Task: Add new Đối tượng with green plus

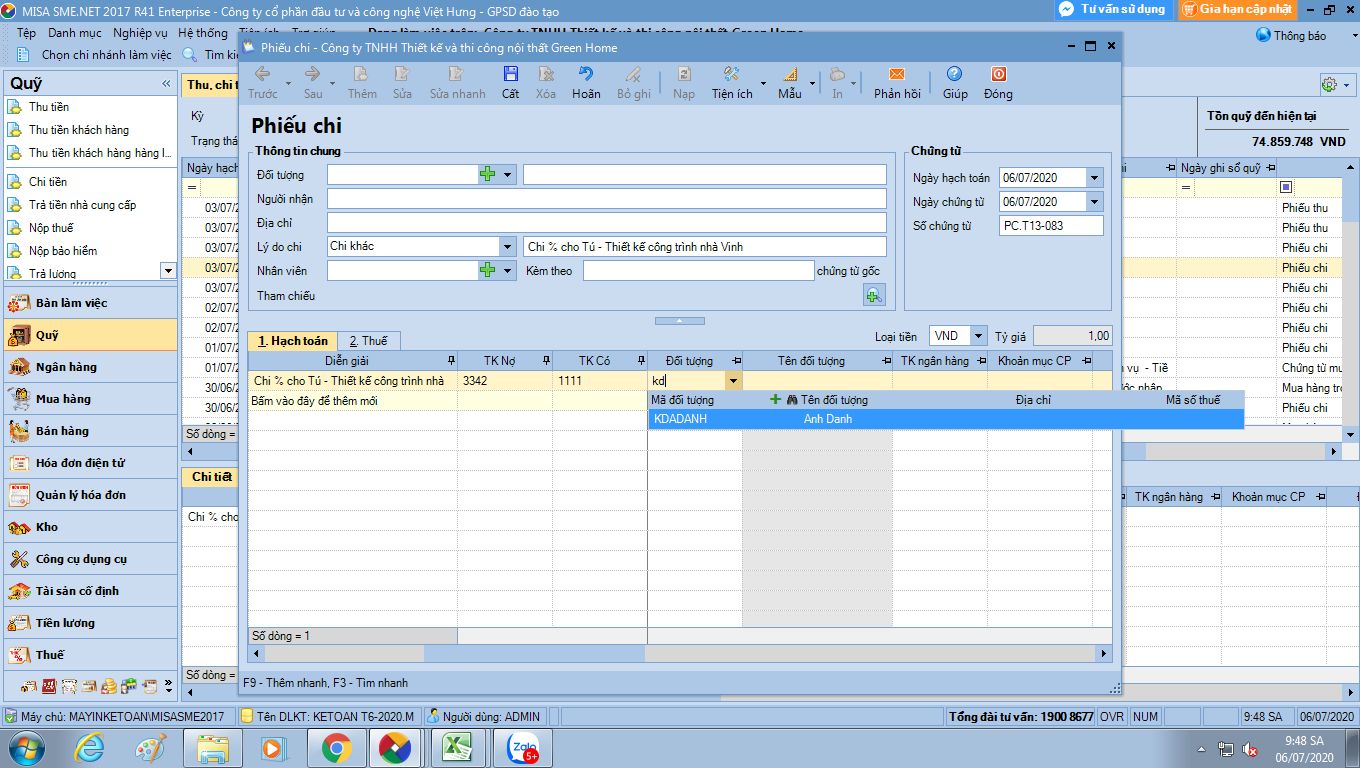Action: pos(488,175)
